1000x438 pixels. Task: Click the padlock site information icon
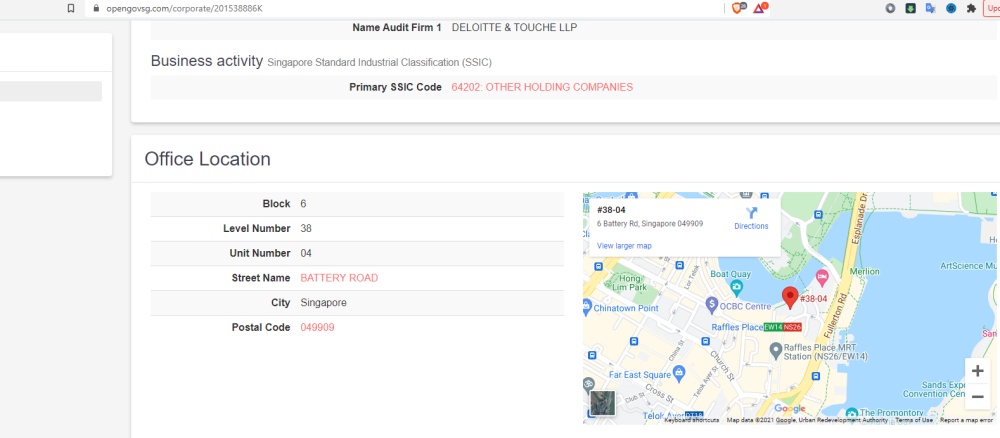click(x=96, y=8)
